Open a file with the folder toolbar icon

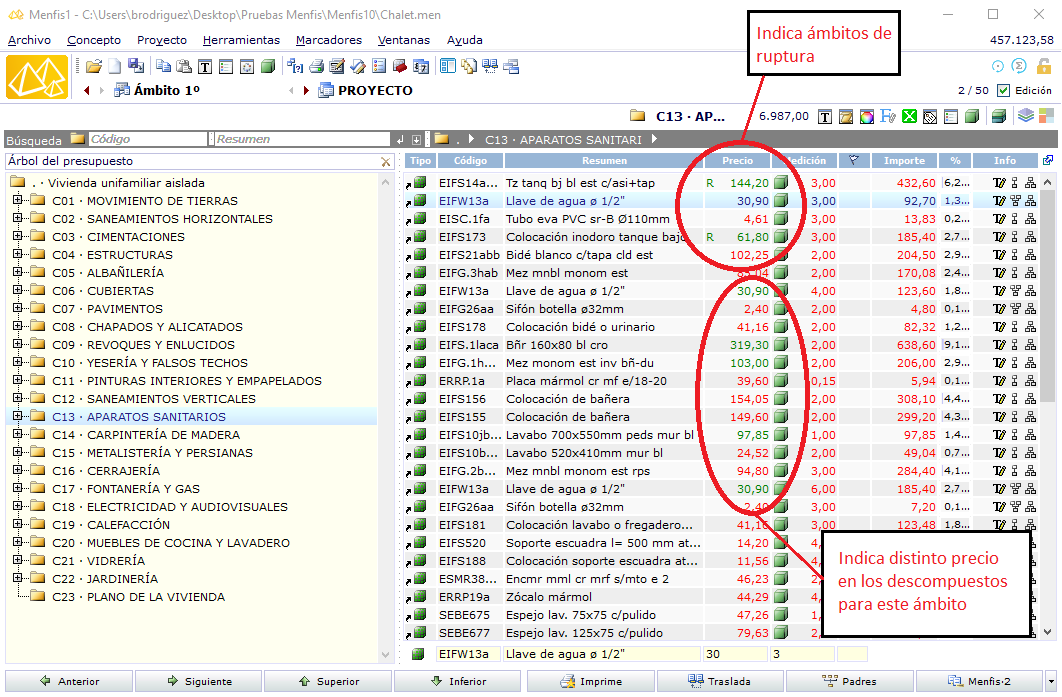[x=94, y=66]
